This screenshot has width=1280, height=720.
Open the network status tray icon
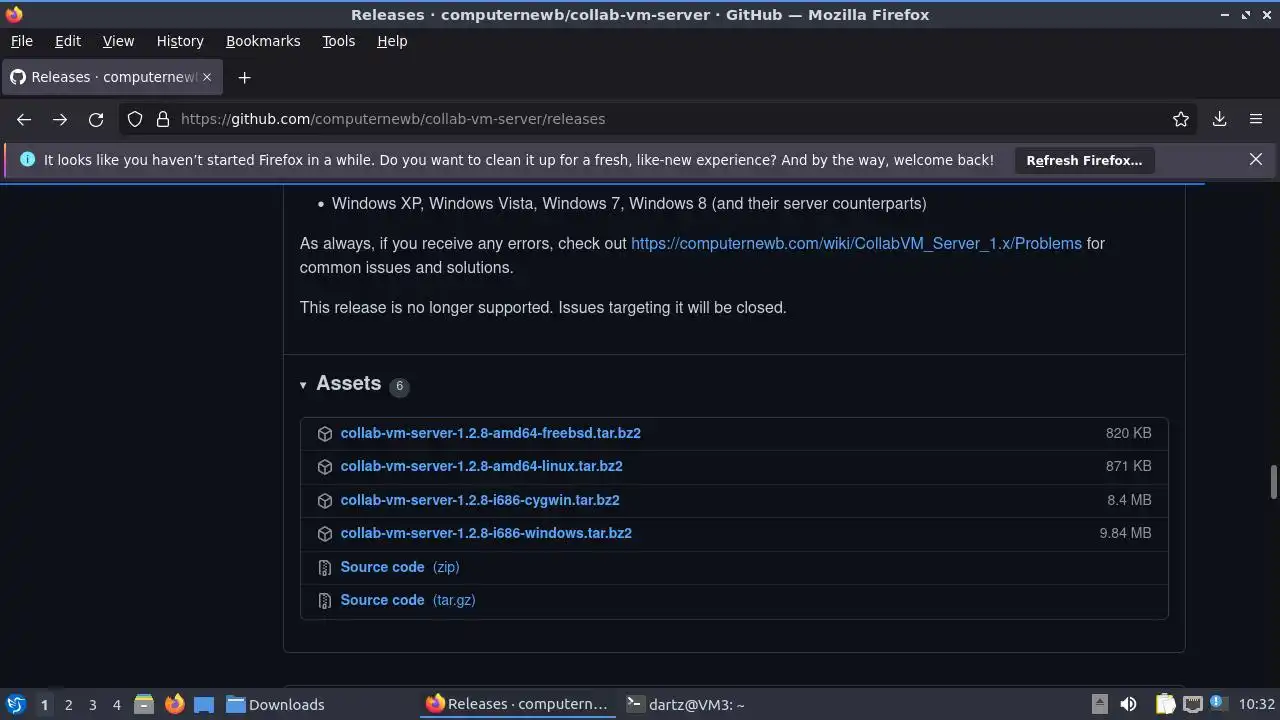click(x=1192, y=705)
